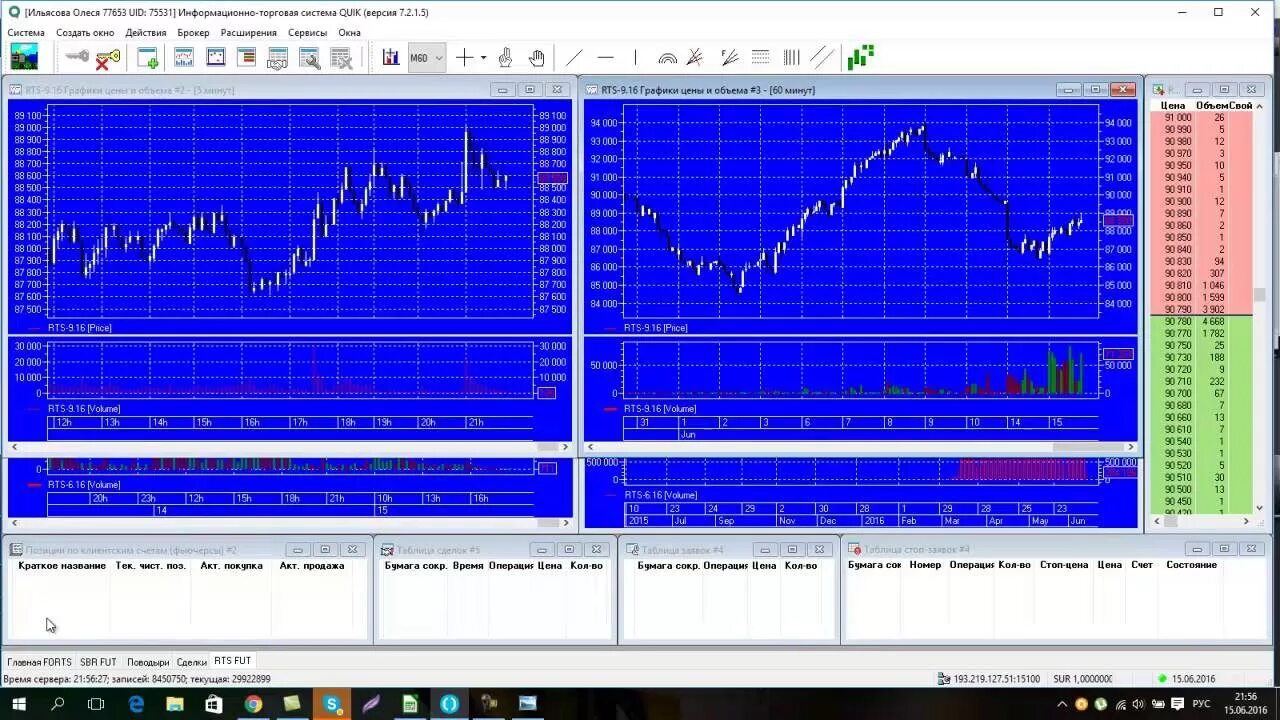
Task: Open Microsoft Edge from the taskbar
Action: click(136, 704)
